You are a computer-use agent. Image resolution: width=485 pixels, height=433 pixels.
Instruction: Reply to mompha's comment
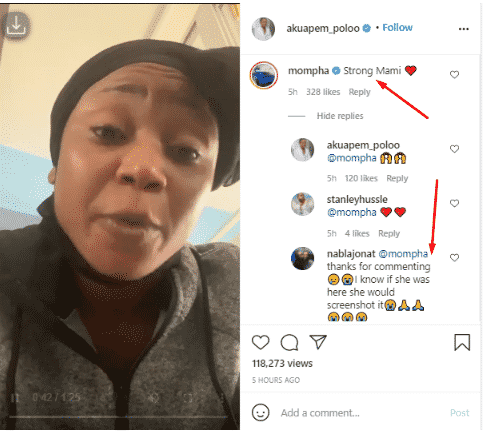click(x=359, y=92)
